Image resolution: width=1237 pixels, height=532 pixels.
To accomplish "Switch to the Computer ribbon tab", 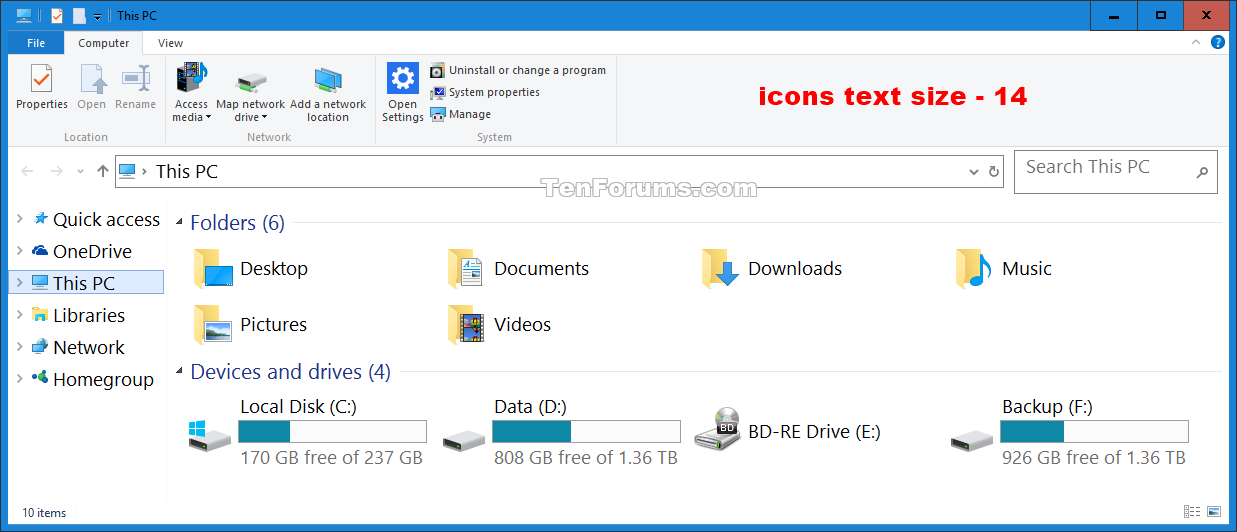I will tap(104, 43).
